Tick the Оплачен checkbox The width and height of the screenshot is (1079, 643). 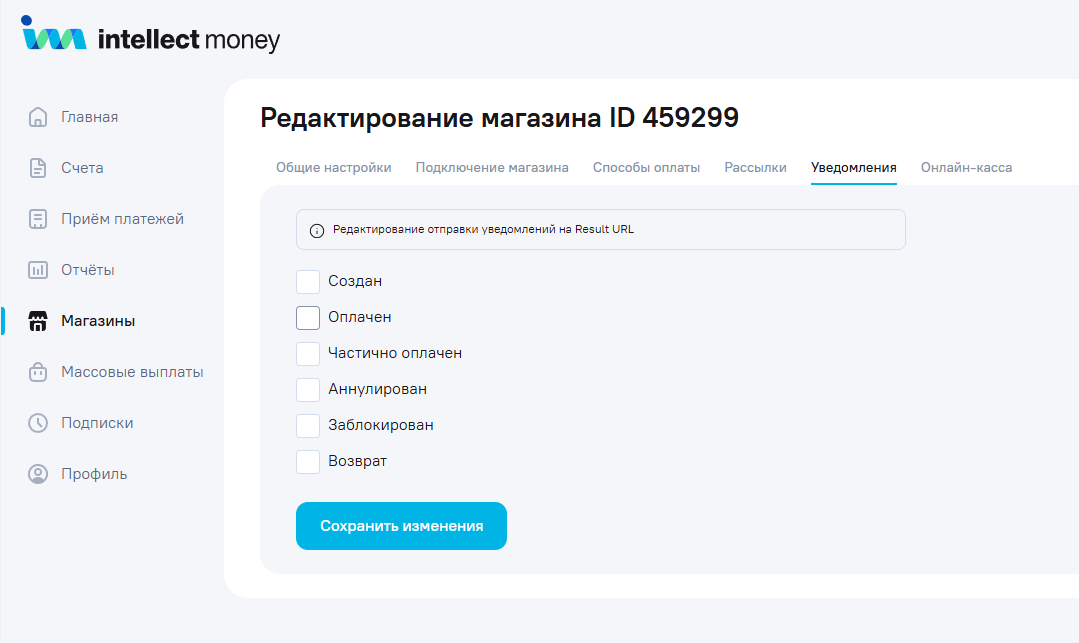tap(308, 318)
